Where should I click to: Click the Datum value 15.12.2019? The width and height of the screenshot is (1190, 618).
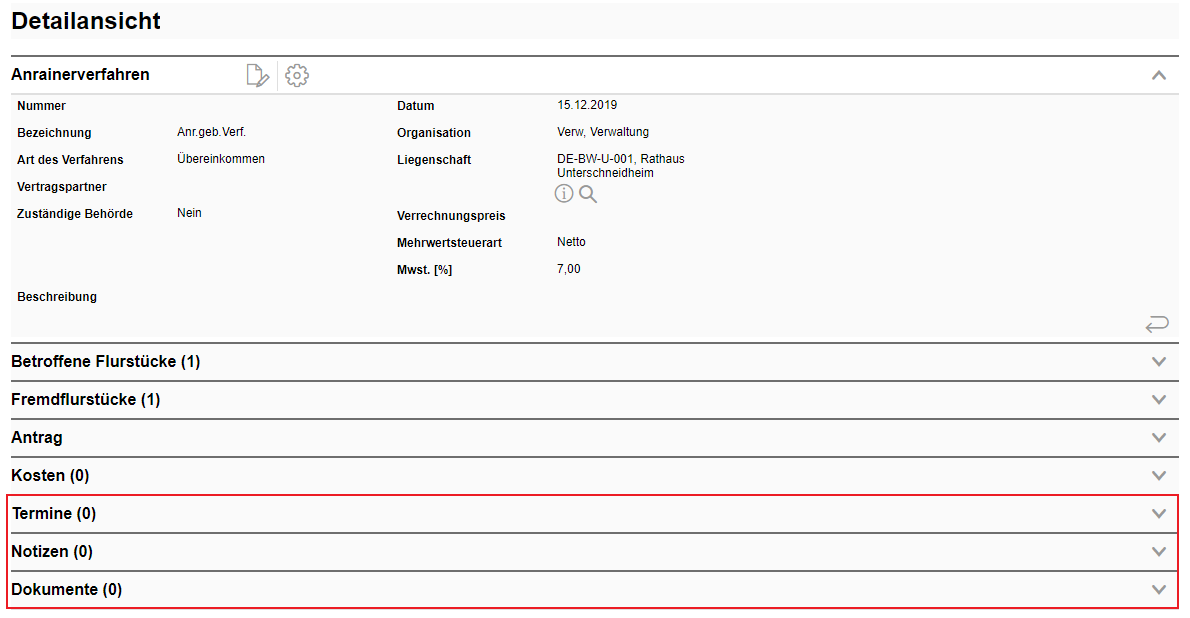click(x=587, y=105)
